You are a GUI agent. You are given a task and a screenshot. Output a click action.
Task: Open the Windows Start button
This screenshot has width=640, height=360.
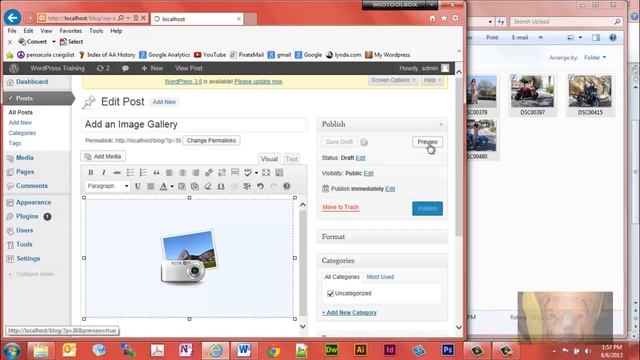(x=11, y=351)
